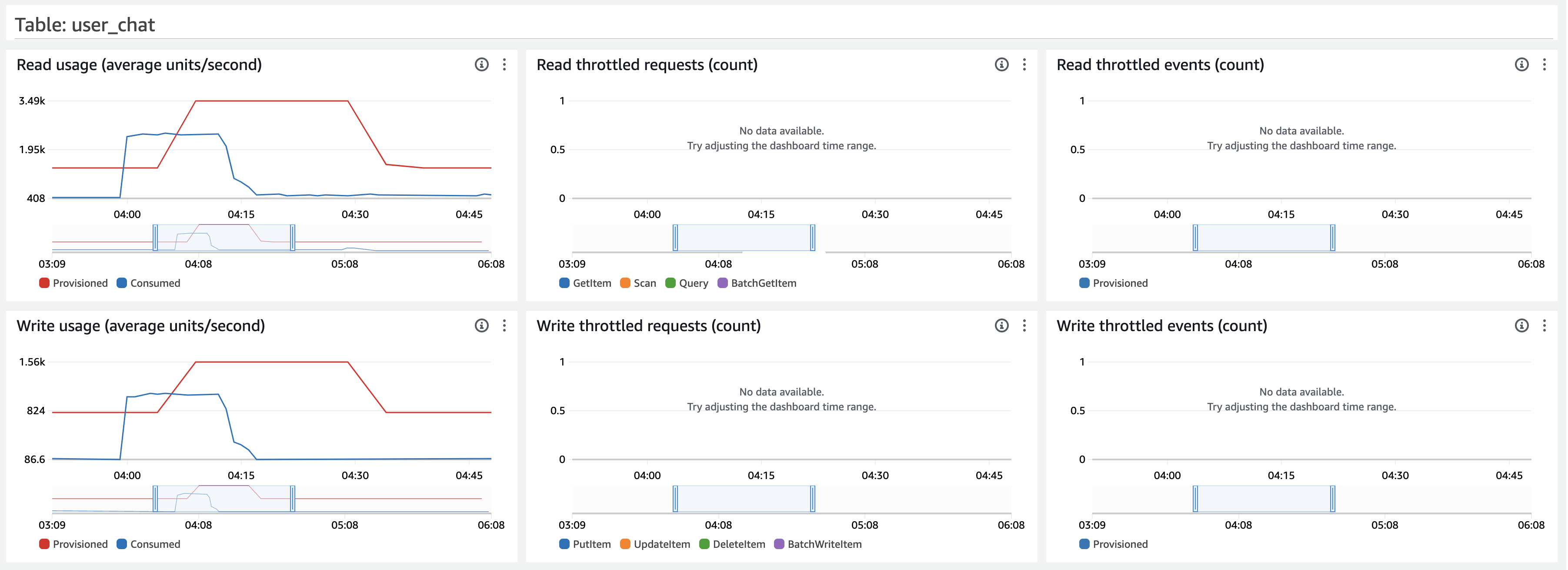Screen dimensions: 1568x570
Task: Click right handle of Write usage range slider
Action: pos(293,499)
